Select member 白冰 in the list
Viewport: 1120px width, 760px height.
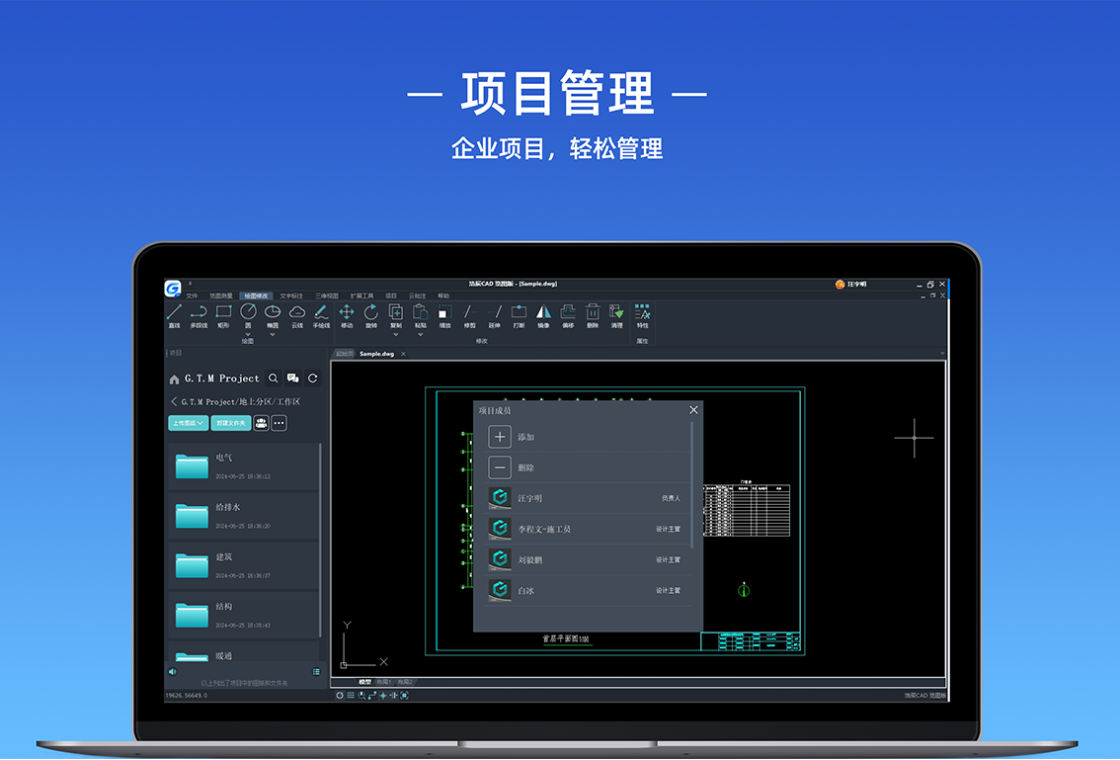pyautogui.click(x=589, y=591)
